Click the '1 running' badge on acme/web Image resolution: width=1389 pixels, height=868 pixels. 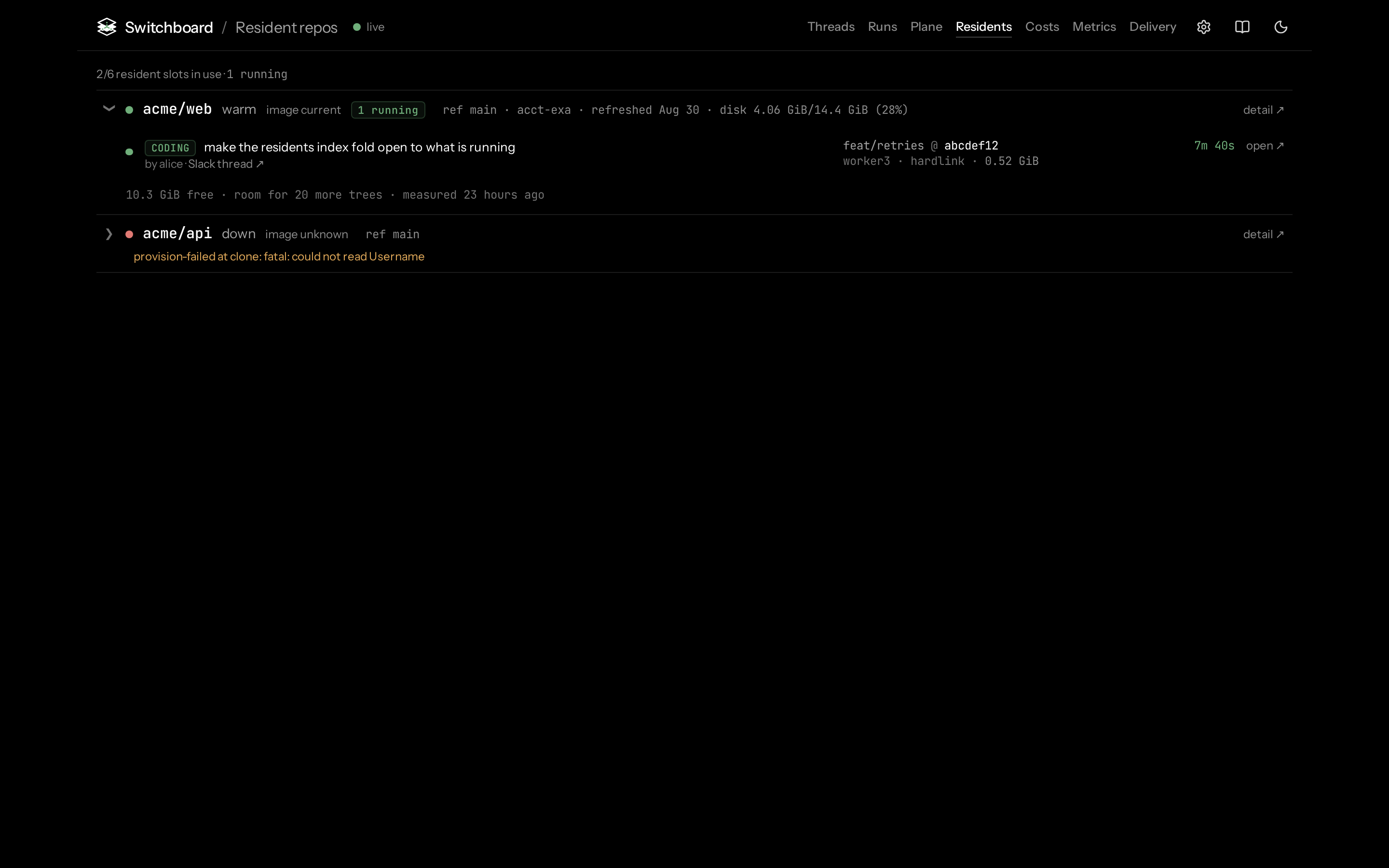point(388,109)
